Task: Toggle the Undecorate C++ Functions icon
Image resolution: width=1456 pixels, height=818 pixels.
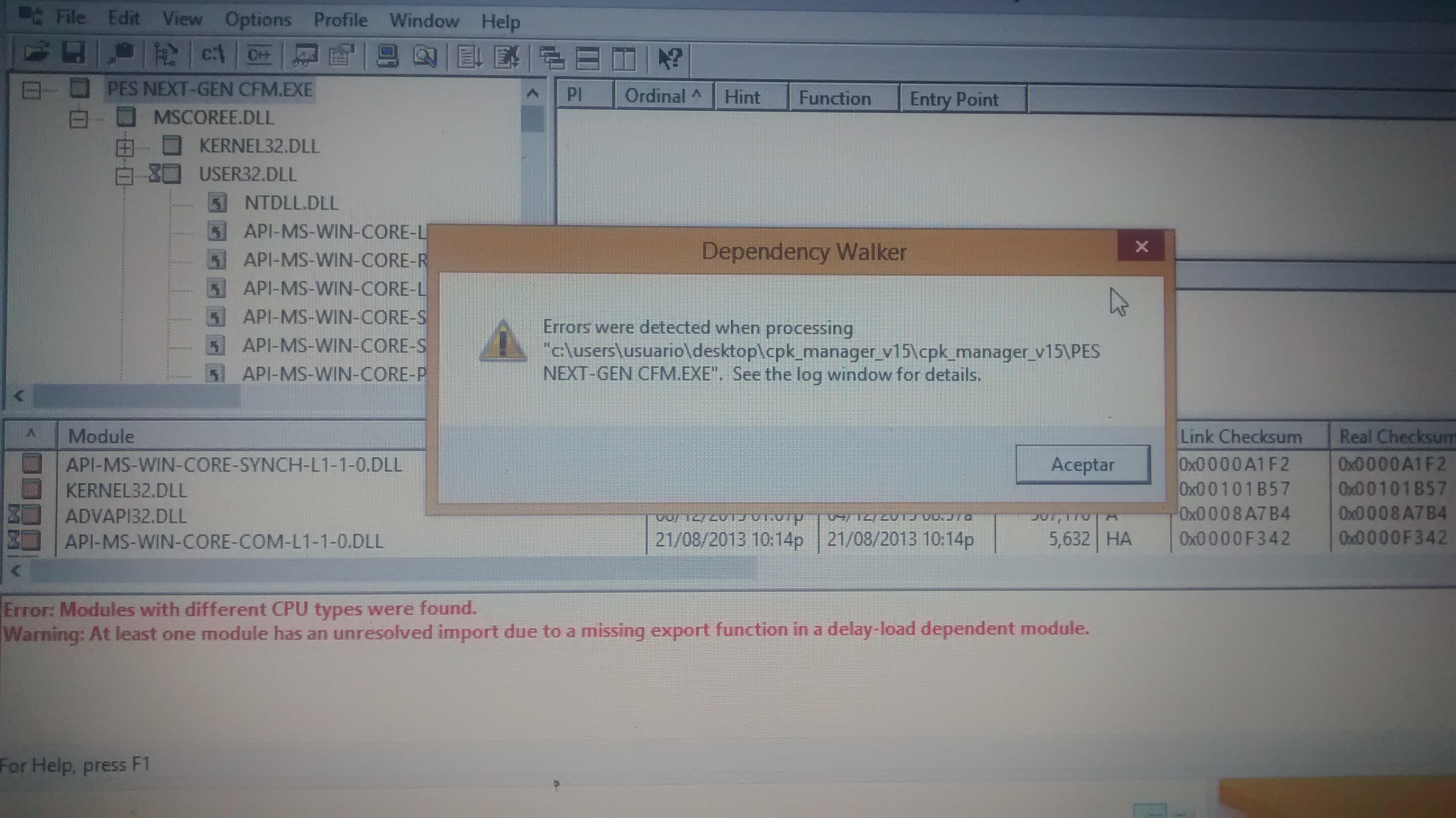Action: point(259,56)
